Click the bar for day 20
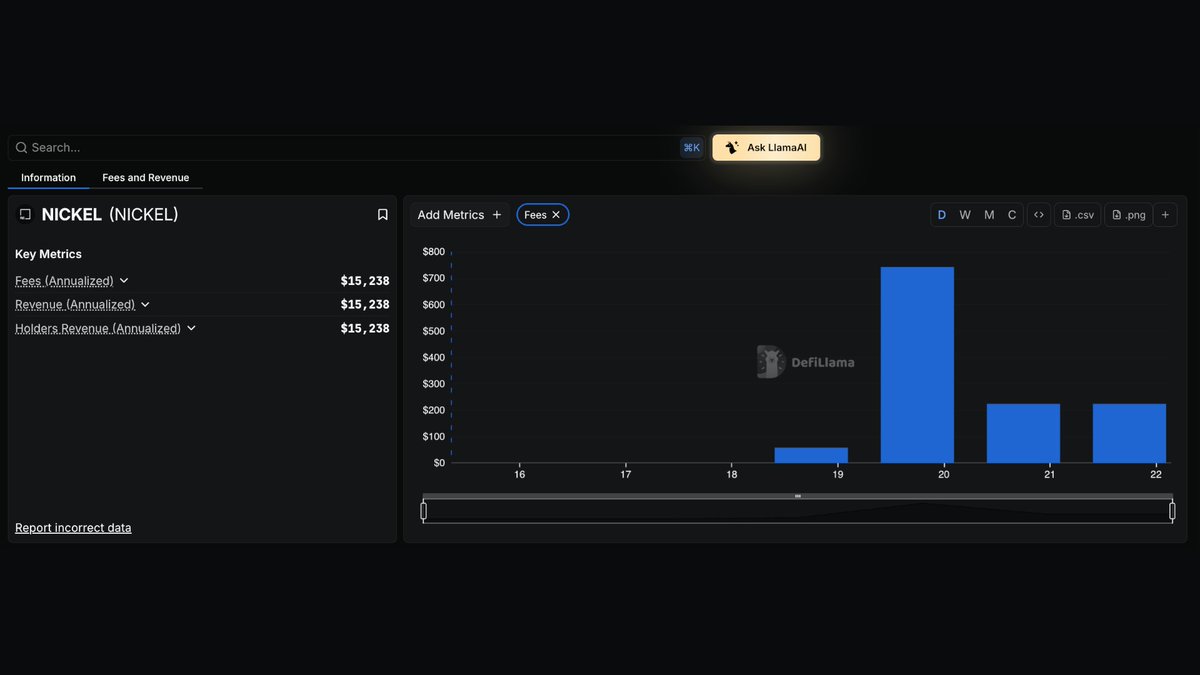 (917, 365)
